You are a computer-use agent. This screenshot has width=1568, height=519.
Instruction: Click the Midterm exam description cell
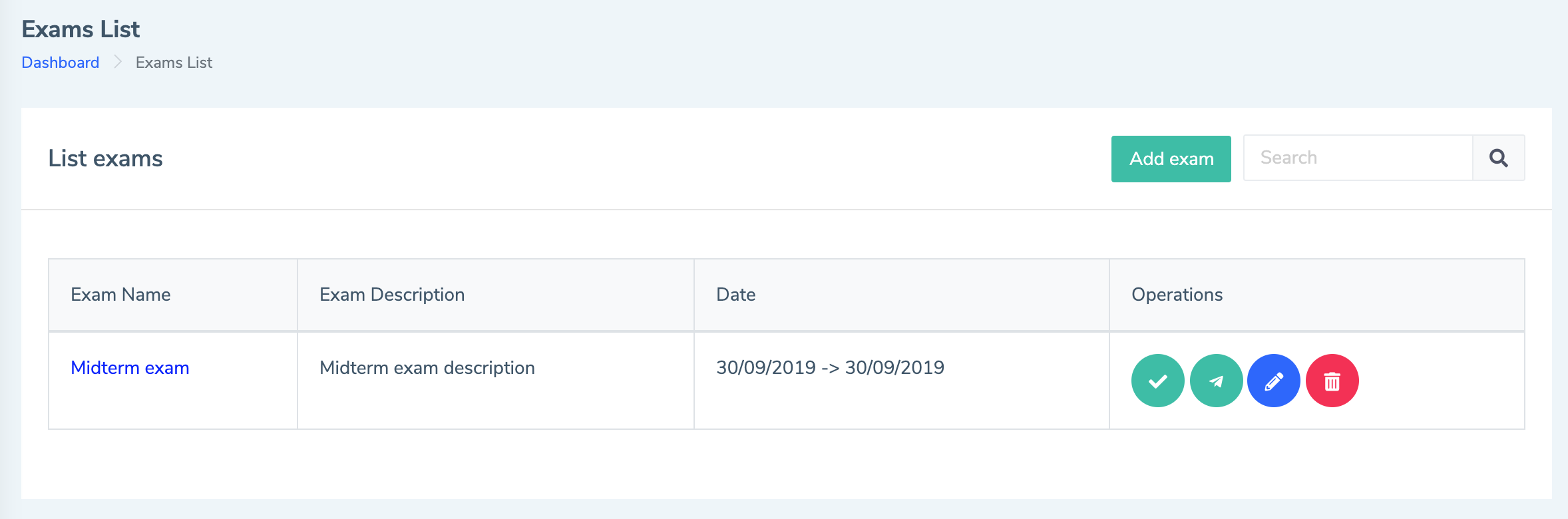[496, 381]
